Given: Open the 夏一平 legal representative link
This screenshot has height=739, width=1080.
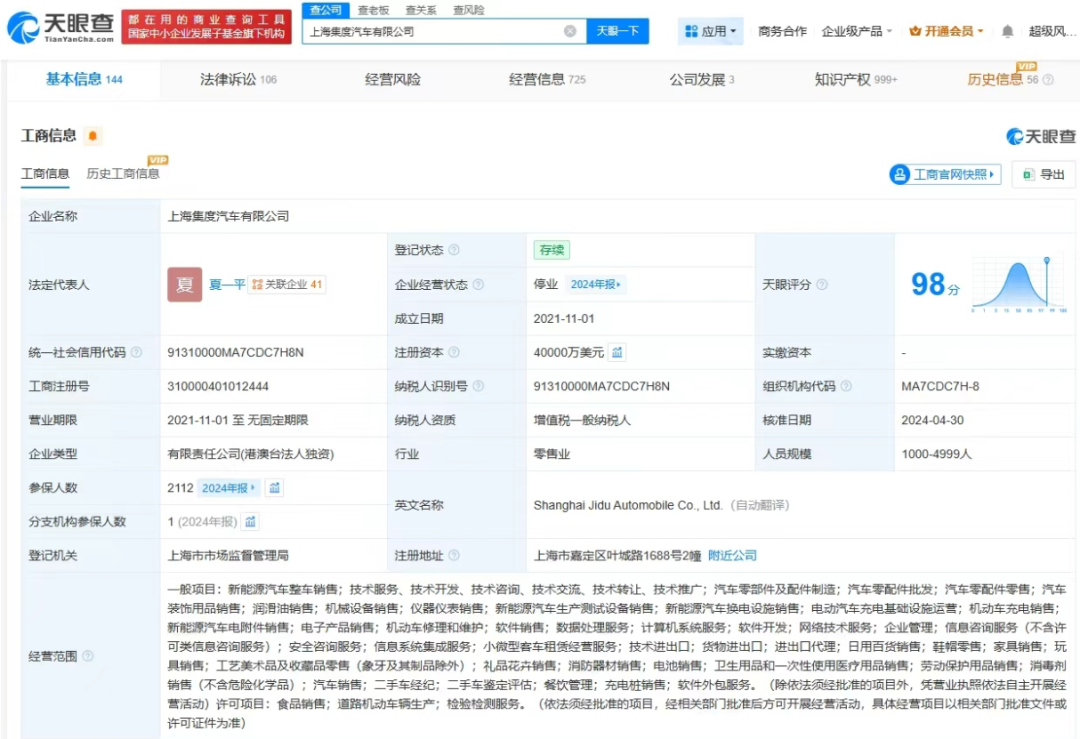Looking at the screenshot, I should click(x=227, y=284).
